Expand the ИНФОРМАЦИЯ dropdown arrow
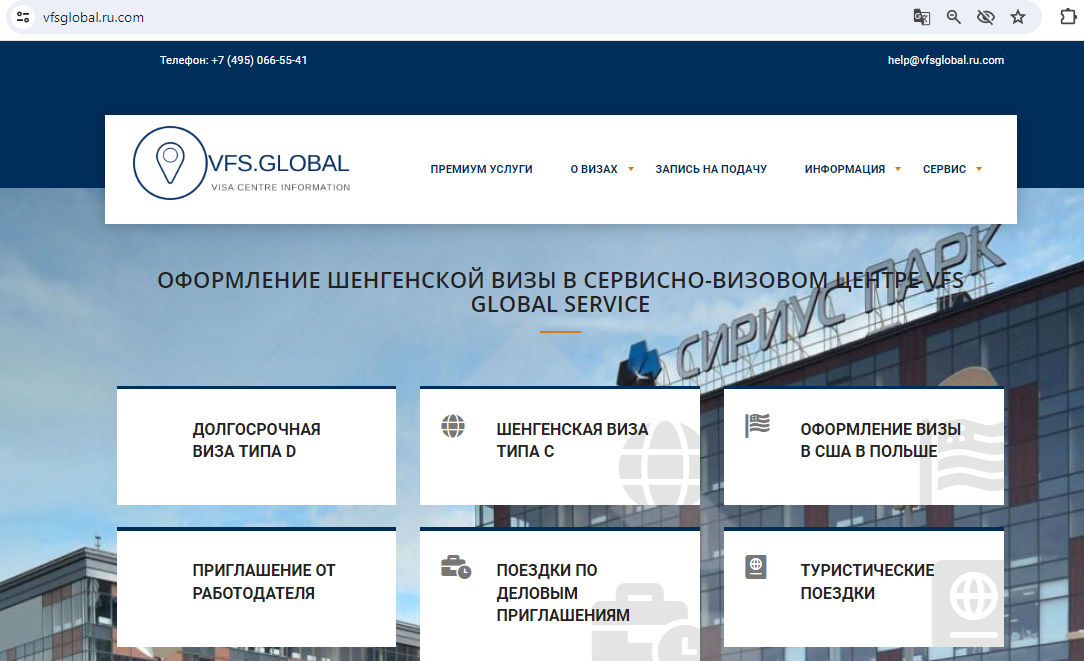 pos(898,169)
